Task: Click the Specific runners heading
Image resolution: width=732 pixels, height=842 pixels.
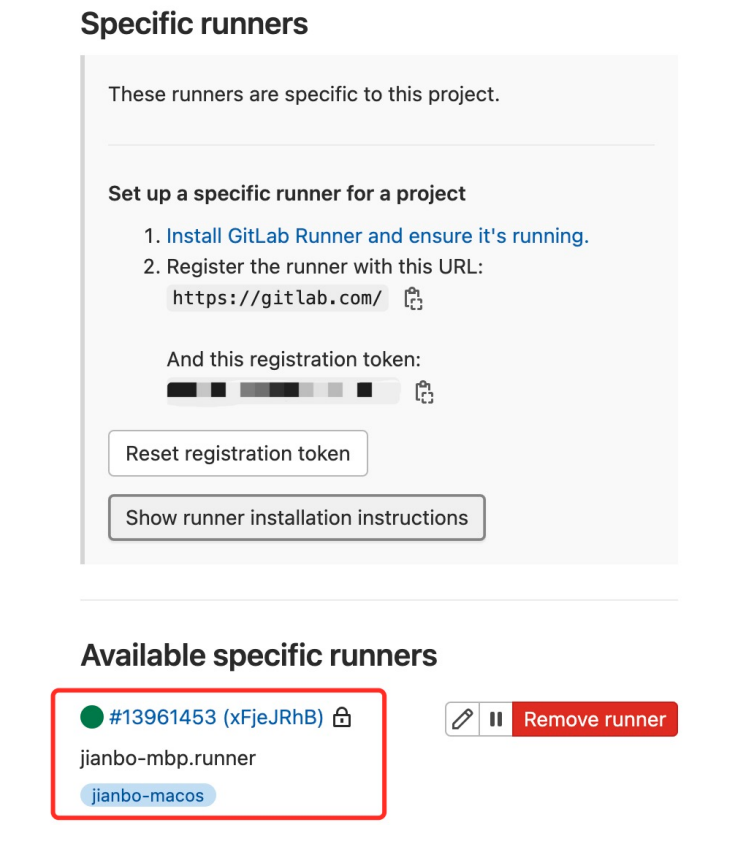Action: [x=194, y=24]
